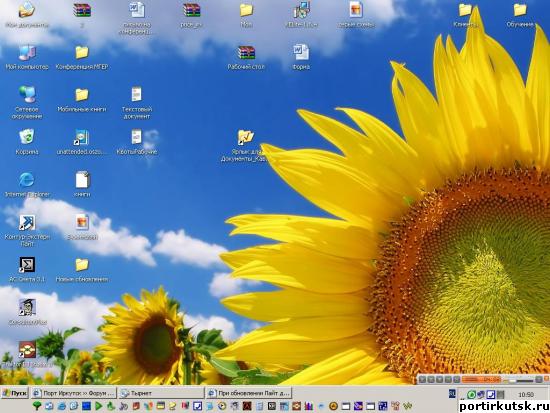Click the language indicator in the tray
This screenshot has height=413, width=550.
tap(452, 394)
